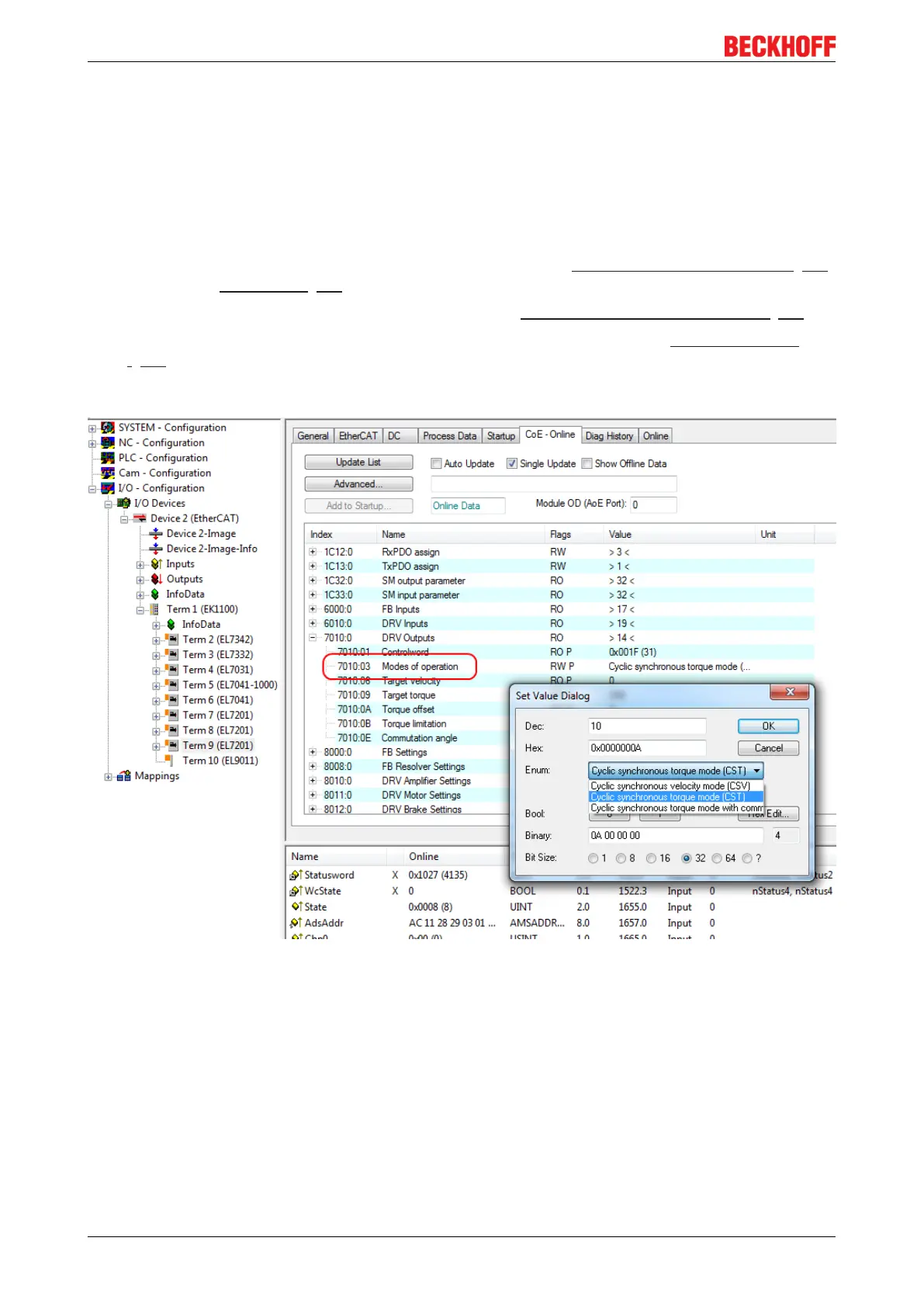Viewport: 924px width, 1307px height.
Task: Click the yellow Inputs icon
Action: pyautogui.click(x=156, y=564)
